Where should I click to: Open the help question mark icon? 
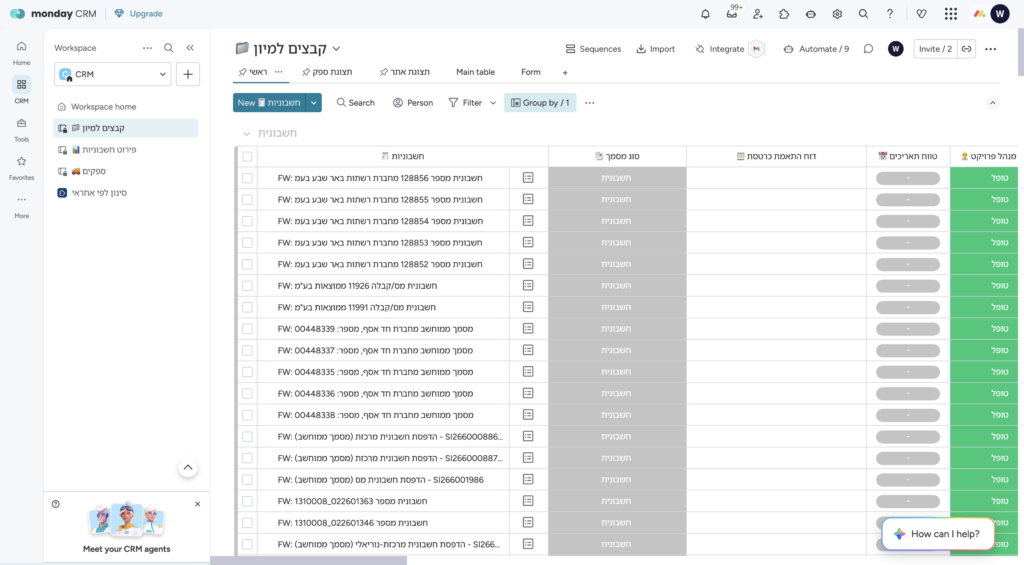(889, 14)
